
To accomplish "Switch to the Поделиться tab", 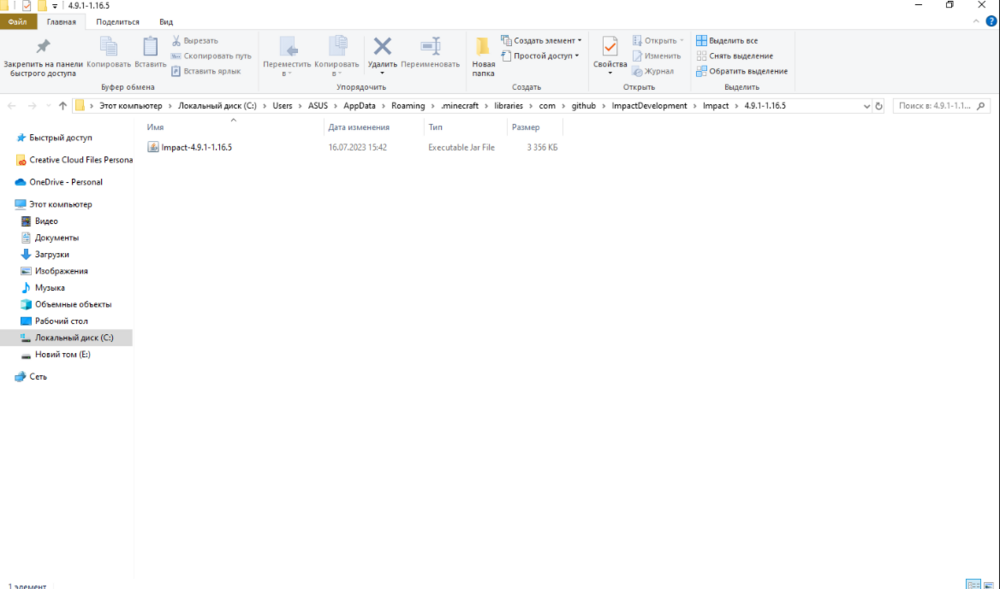I will point(117,22).
